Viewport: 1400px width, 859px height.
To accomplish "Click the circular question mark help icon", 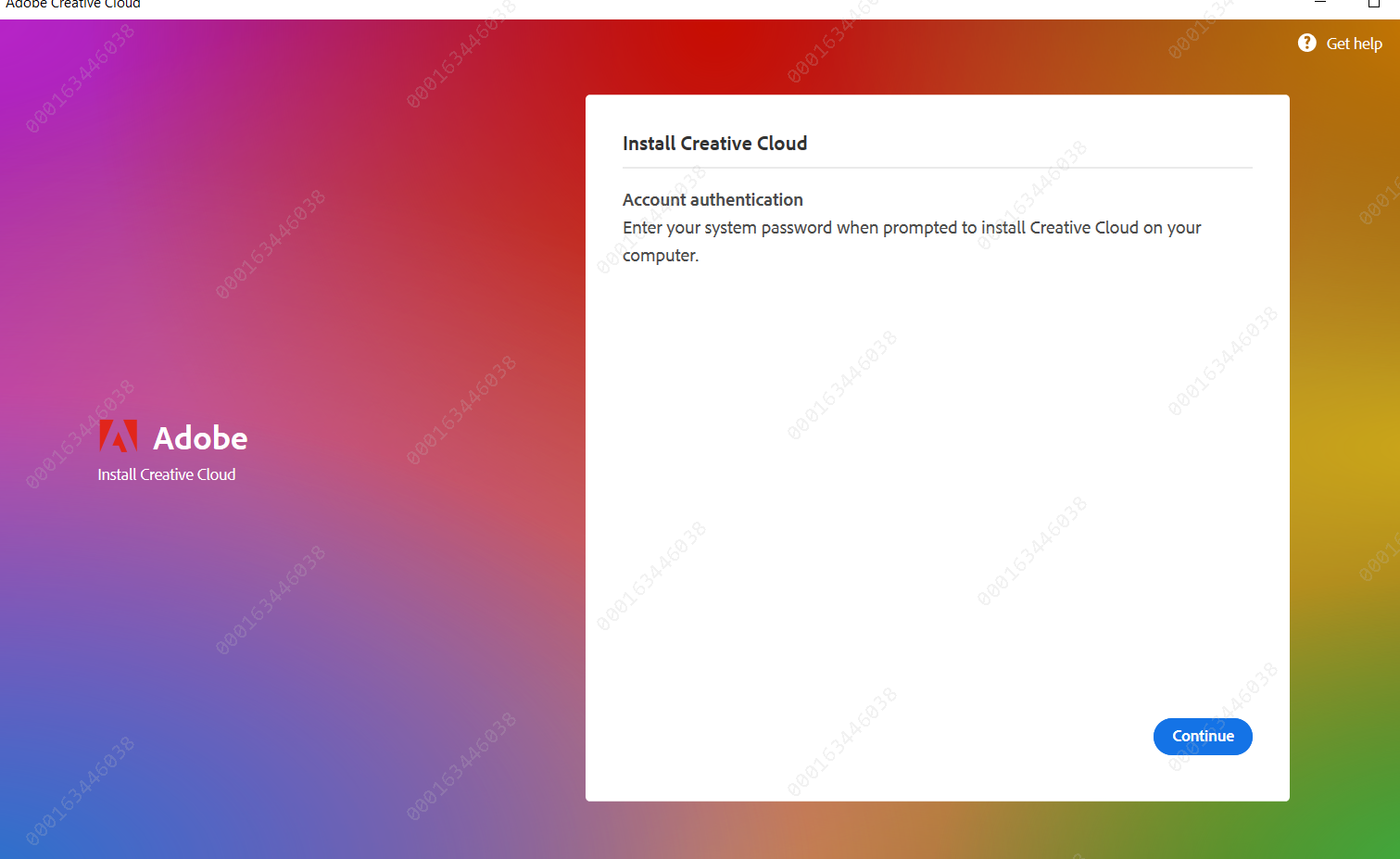I will 1305,43.
